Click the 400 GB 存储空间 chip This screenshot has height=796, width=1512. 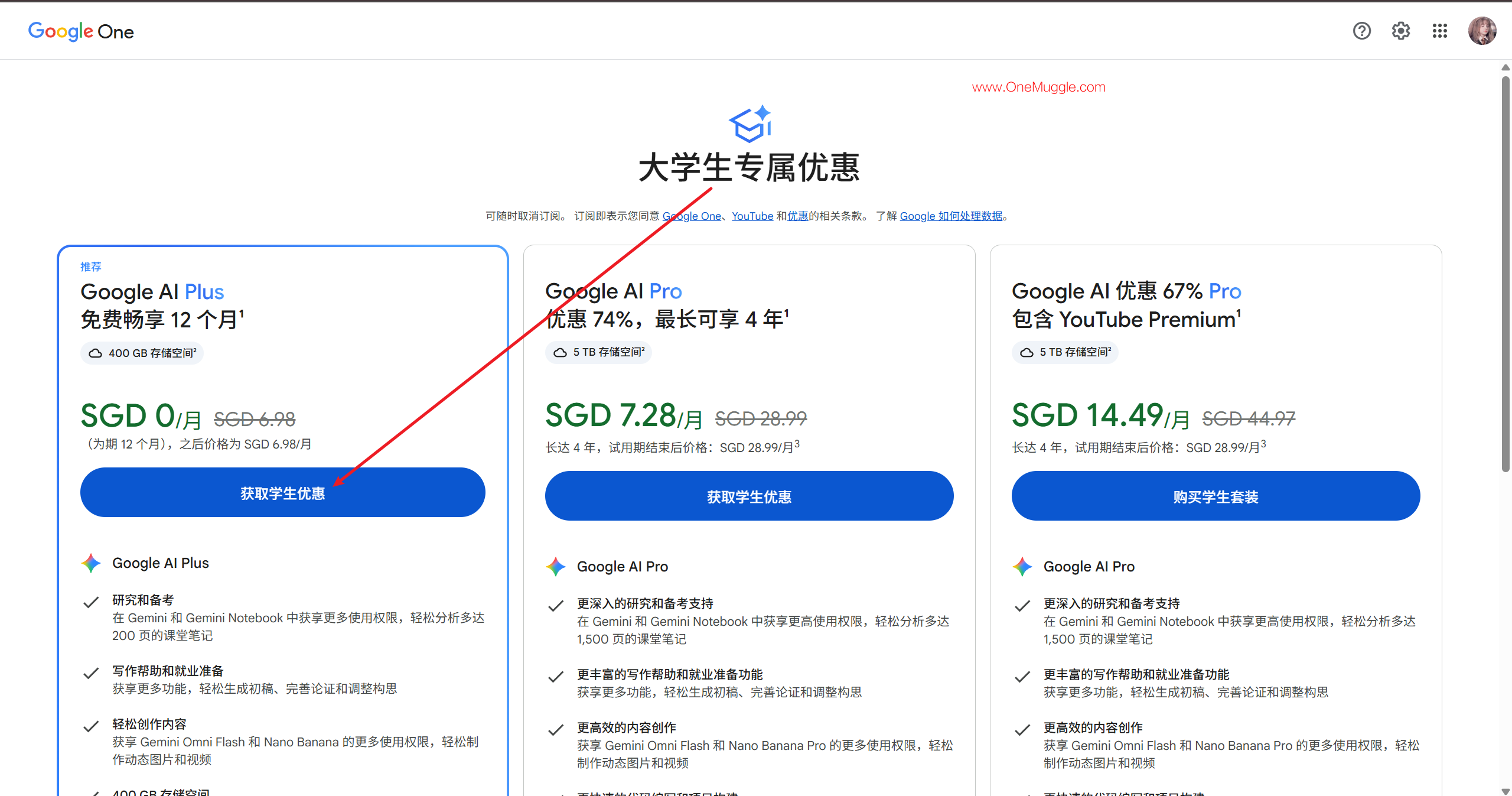pos(142,353)
